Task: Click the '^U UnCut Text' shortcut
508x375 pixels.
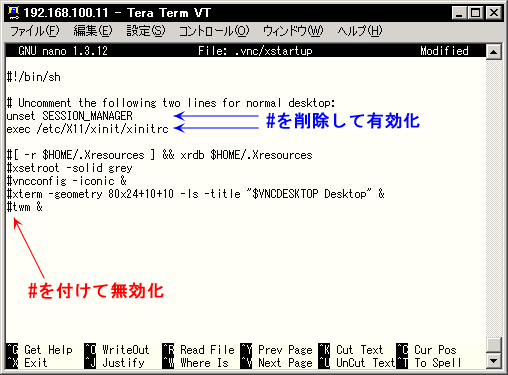Action: [357, 363]
